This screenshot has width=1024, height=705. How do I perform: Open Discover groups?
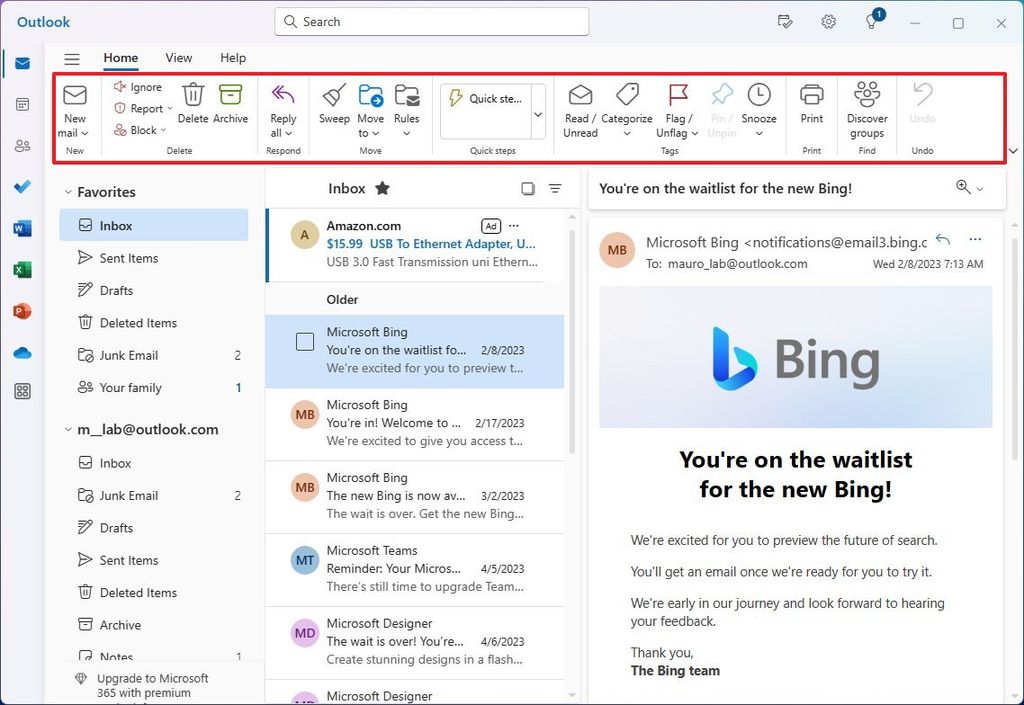tap(866, 110)
